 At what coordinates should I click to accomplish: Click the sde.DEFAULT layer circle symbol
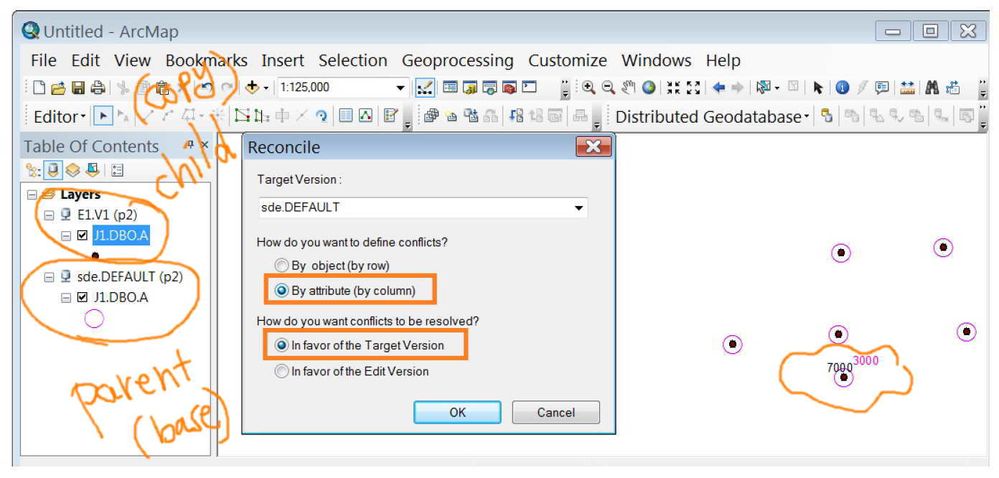(94, 318)
